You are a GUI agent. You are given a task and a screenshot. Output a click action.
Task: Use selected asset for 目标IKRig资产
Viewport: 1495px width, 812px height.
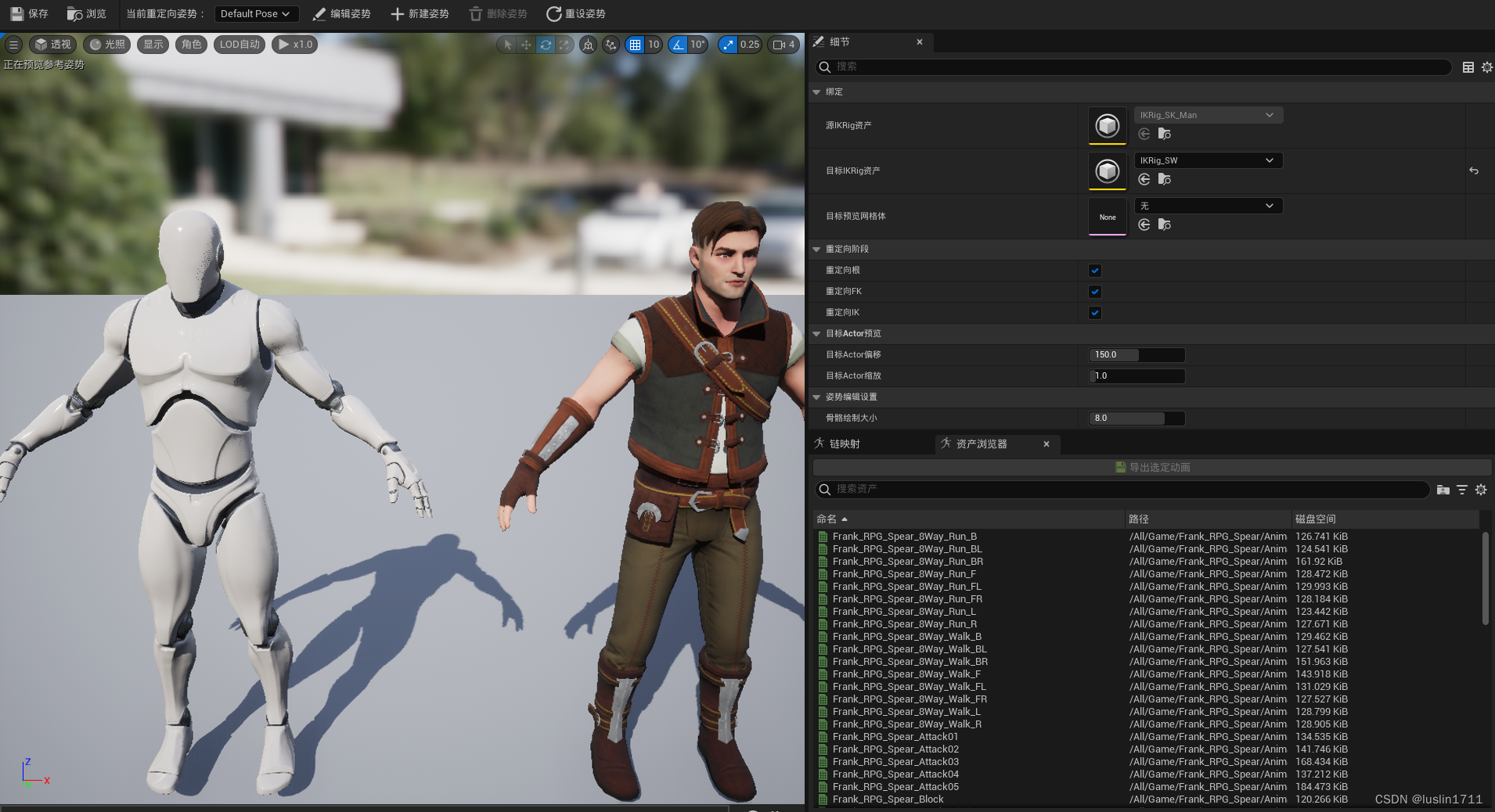click(x=1144, y=180)
